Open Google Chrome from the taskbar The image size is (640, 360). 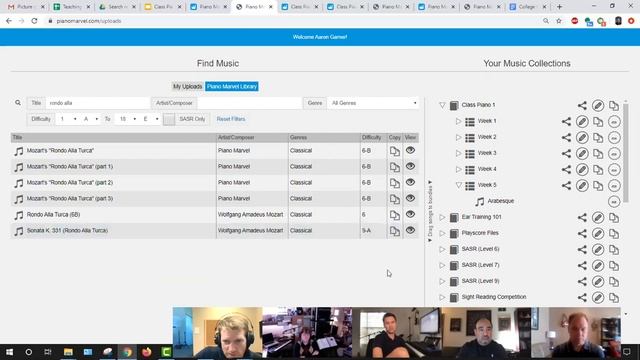pos(127,352)
